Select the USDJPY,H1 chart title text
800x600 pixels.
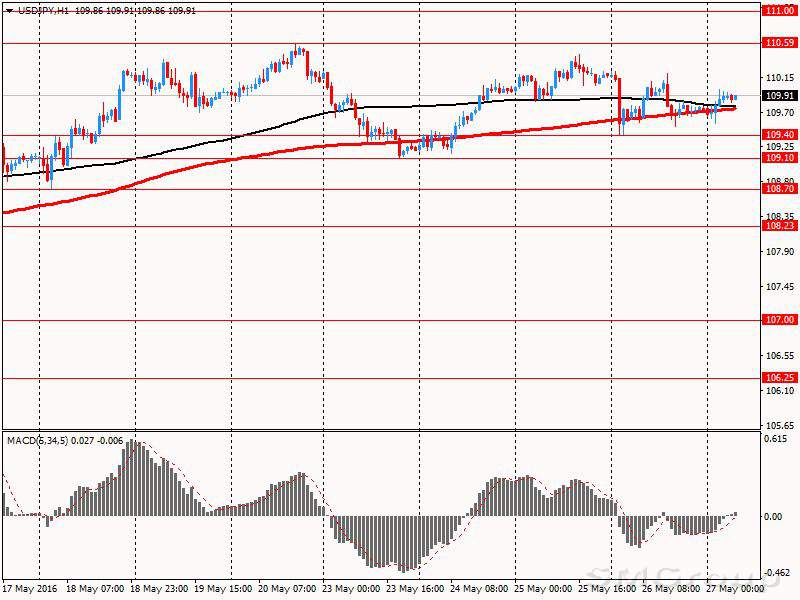click(43, 8)
